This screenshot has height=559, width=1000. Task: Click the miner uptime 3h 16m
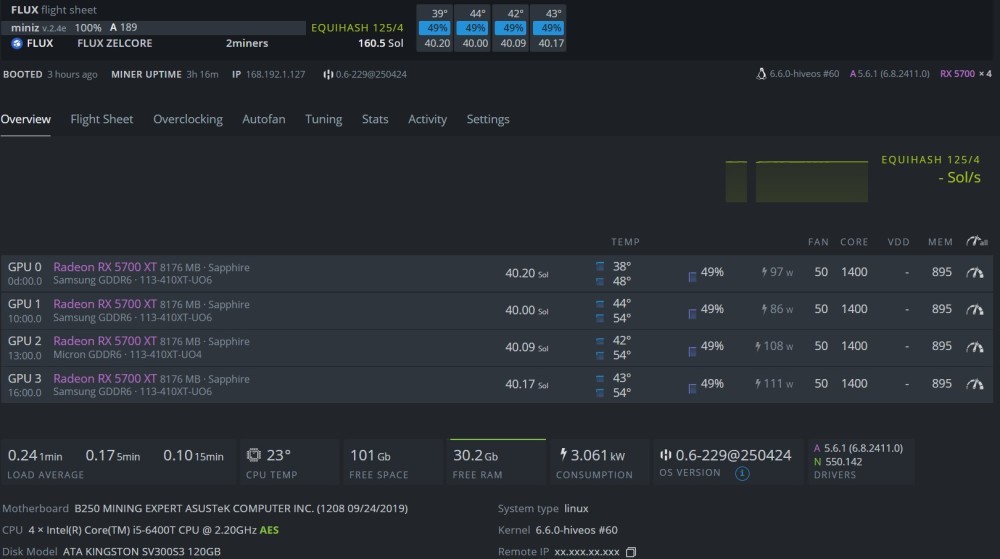(202, 75)
